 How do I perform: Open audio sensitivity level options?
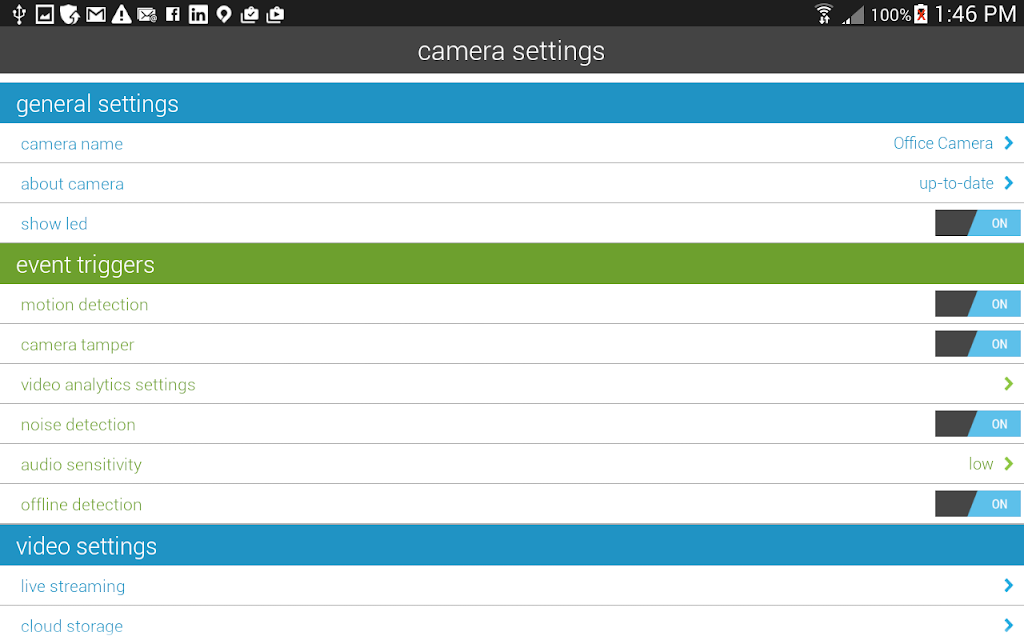(x=990, y=464)
